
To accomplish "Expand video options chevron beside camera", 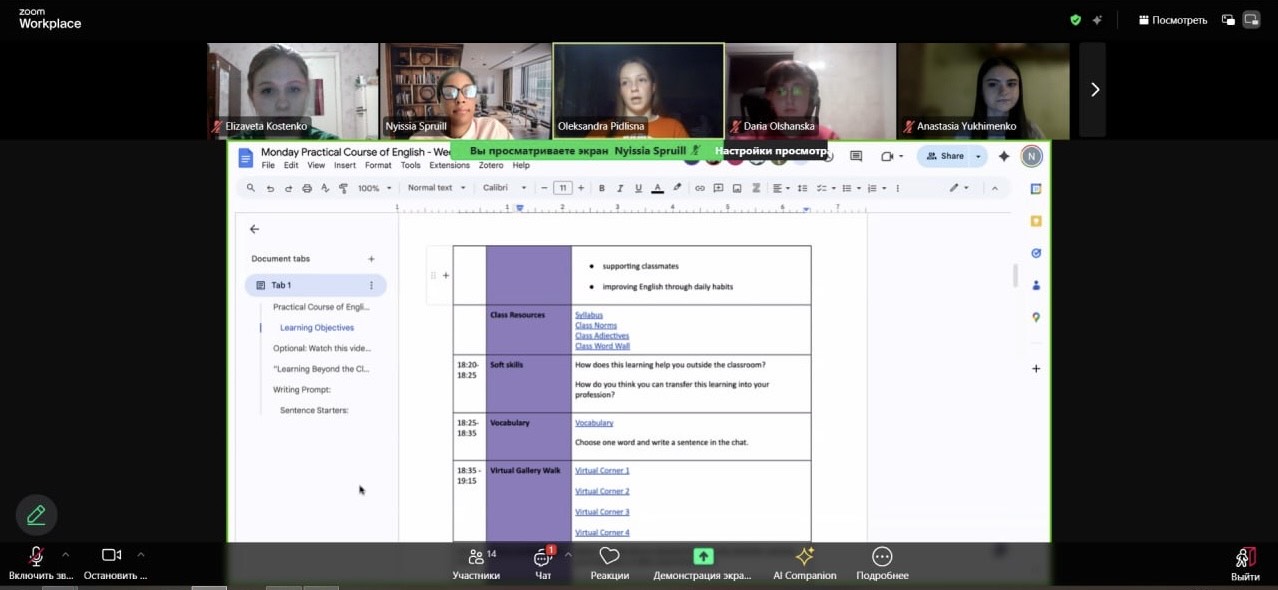I will (141, 554).
